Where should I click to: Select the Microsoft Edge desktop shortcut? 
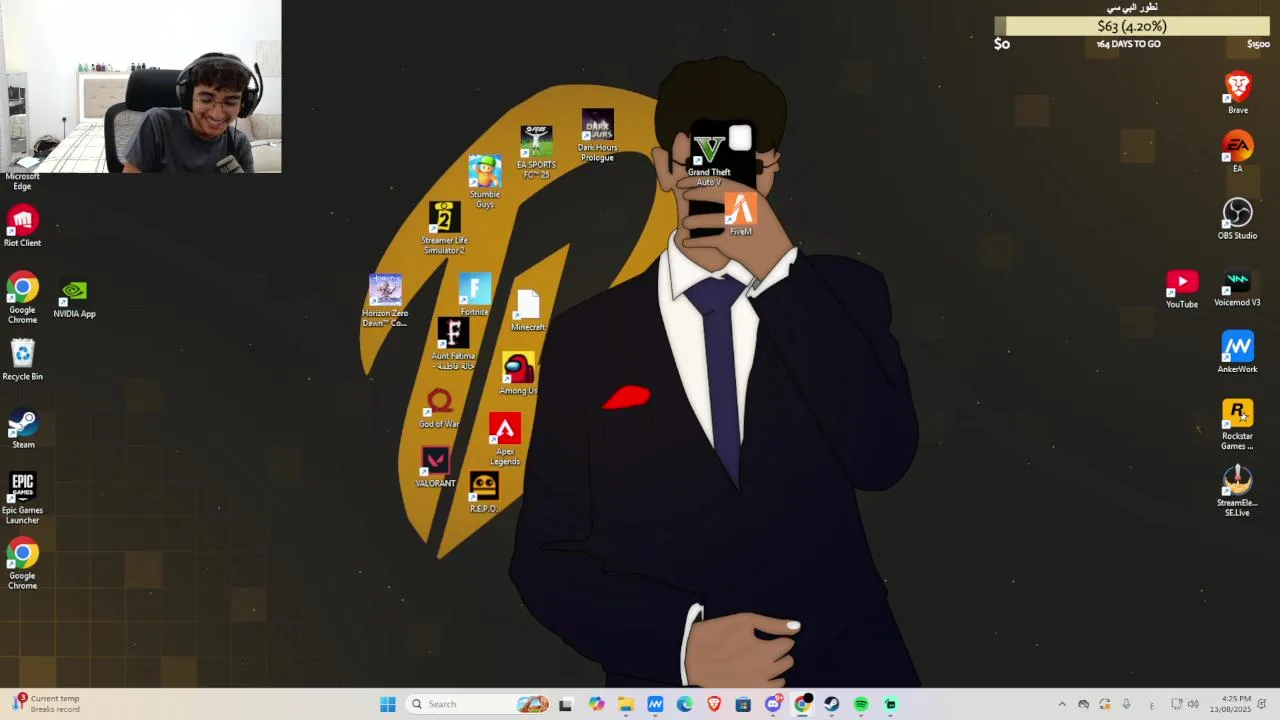(x=22, y=180)
